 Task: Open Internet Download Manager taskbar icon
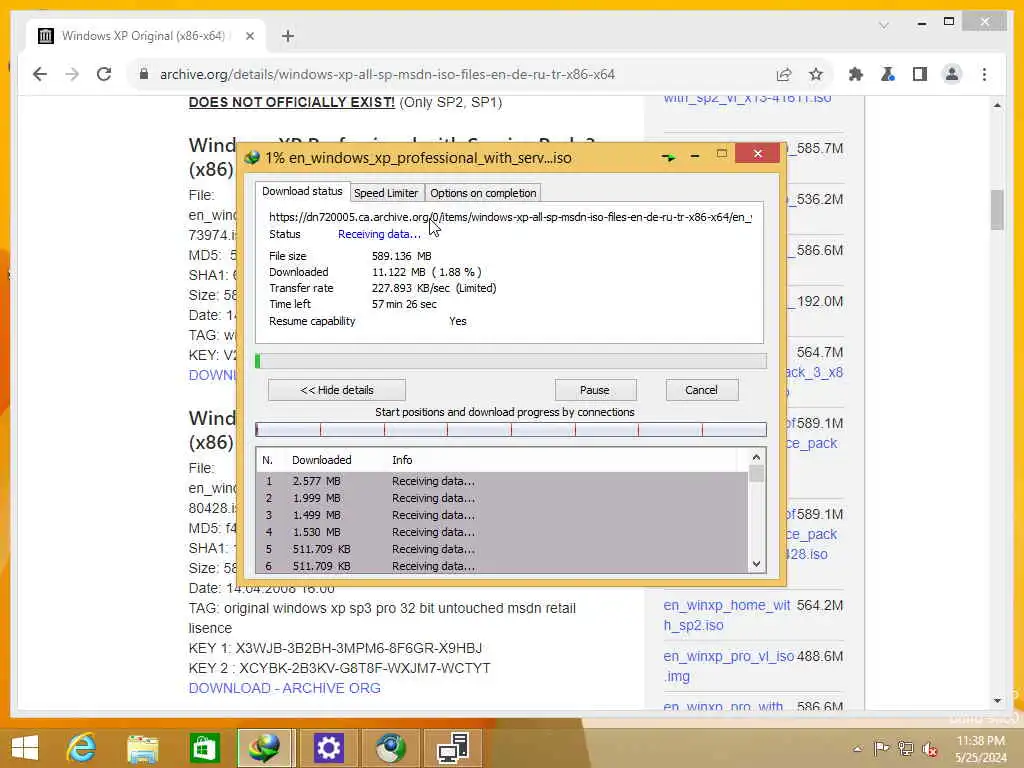[264, 748]
